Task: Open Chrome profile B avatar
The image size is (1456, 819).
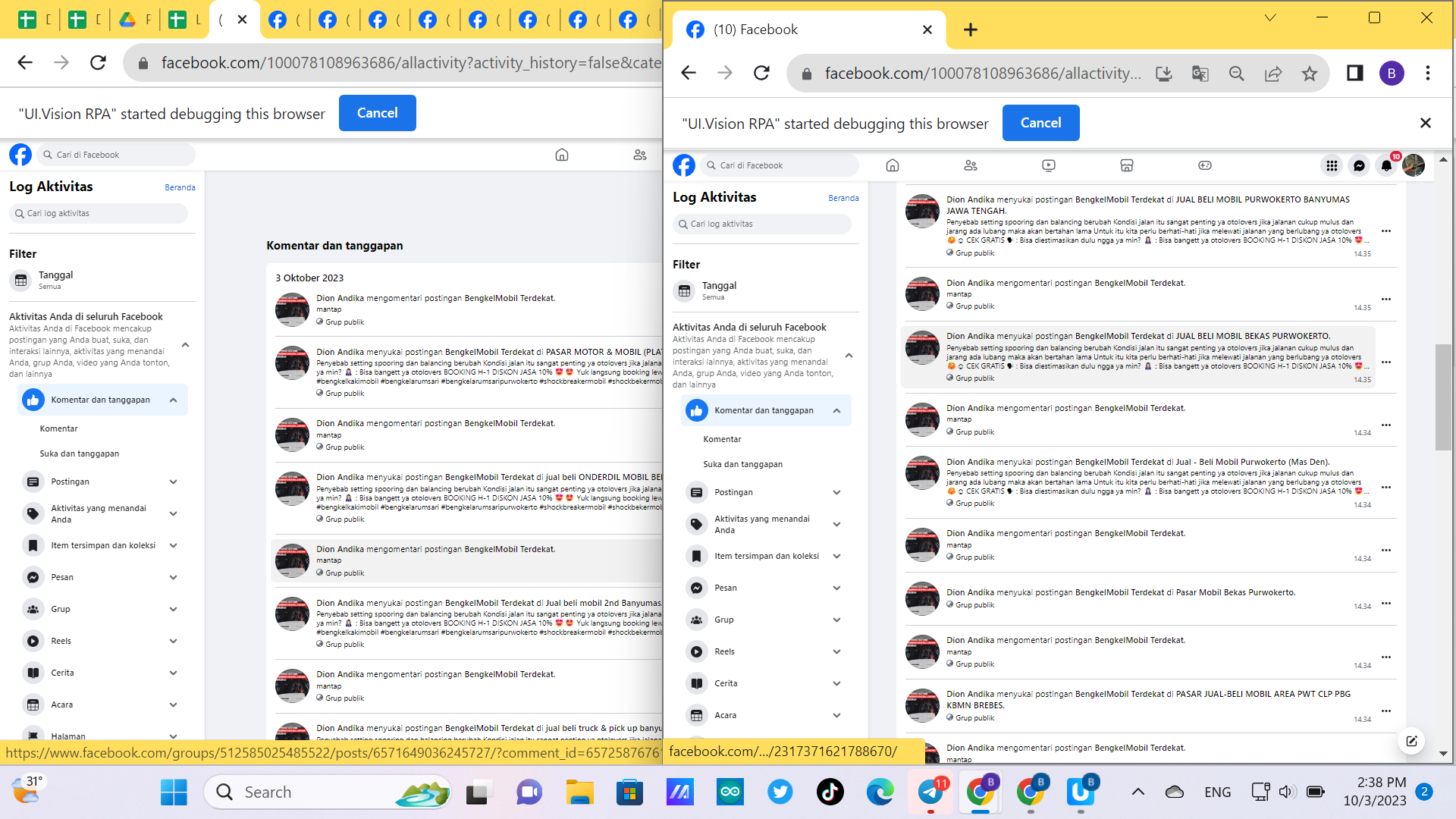Action: pos(1392,74)
